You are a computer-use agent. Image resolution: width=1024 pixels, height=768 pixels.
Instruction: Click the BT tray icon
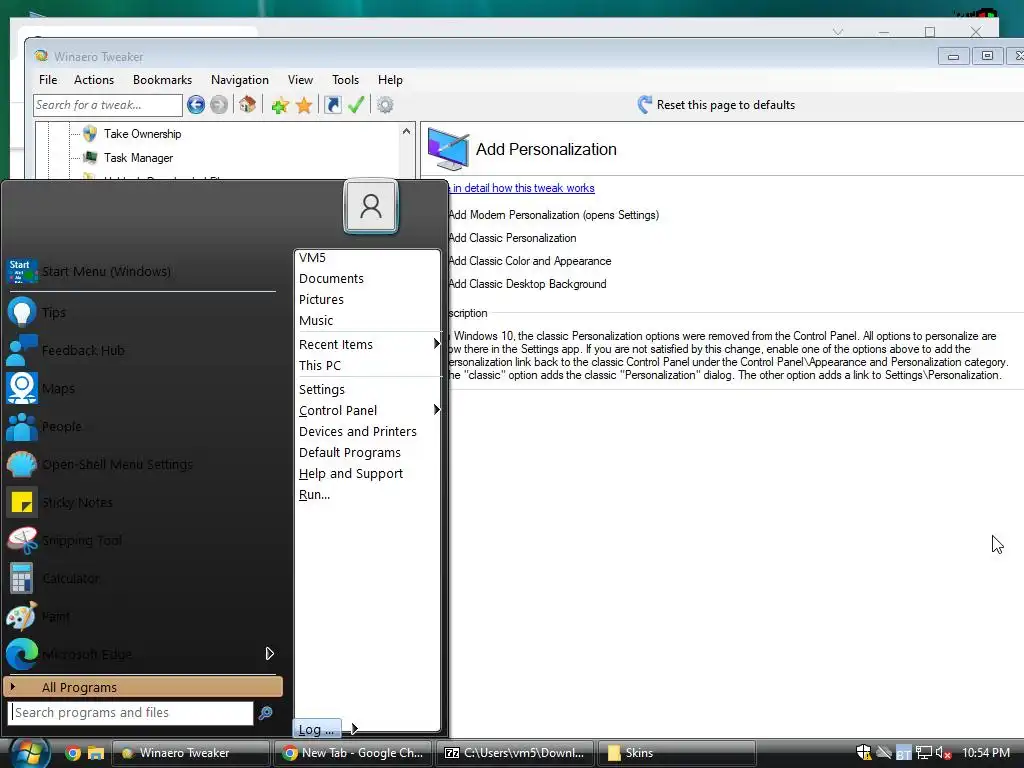tap(904, 753)
